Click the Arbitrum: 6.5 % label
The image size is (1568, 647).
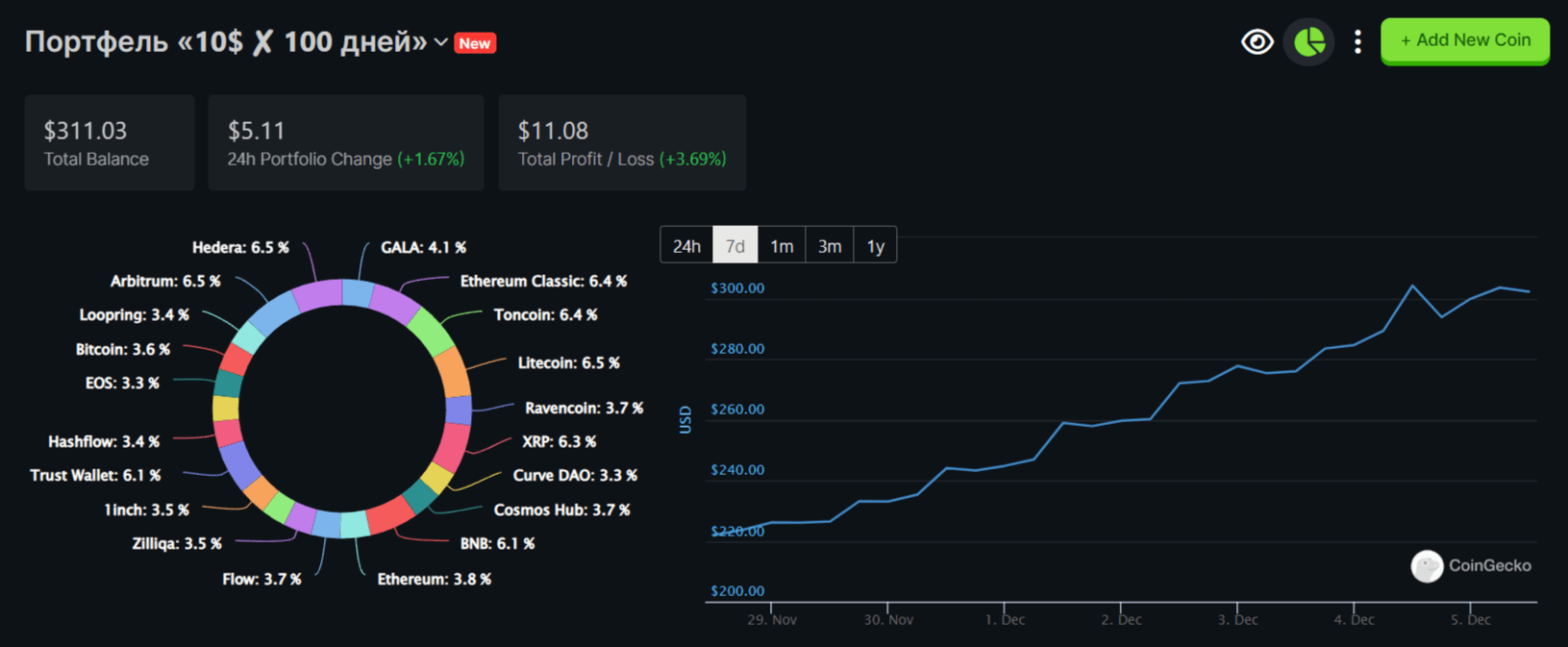[165, 281]
